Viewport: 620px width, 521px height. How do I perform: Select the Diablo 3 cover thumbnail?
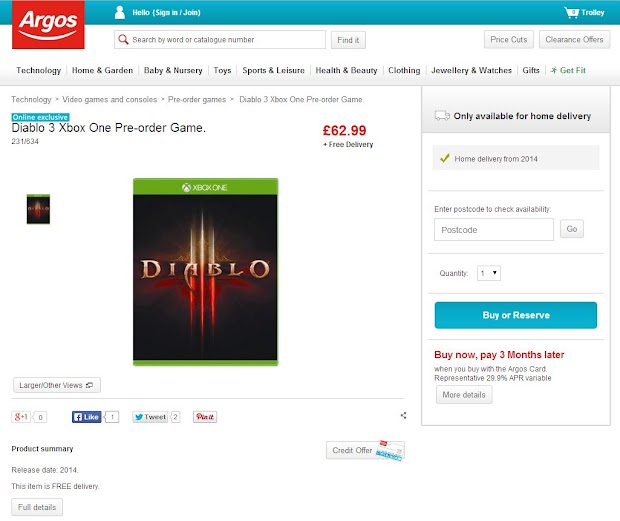(38, 209)
